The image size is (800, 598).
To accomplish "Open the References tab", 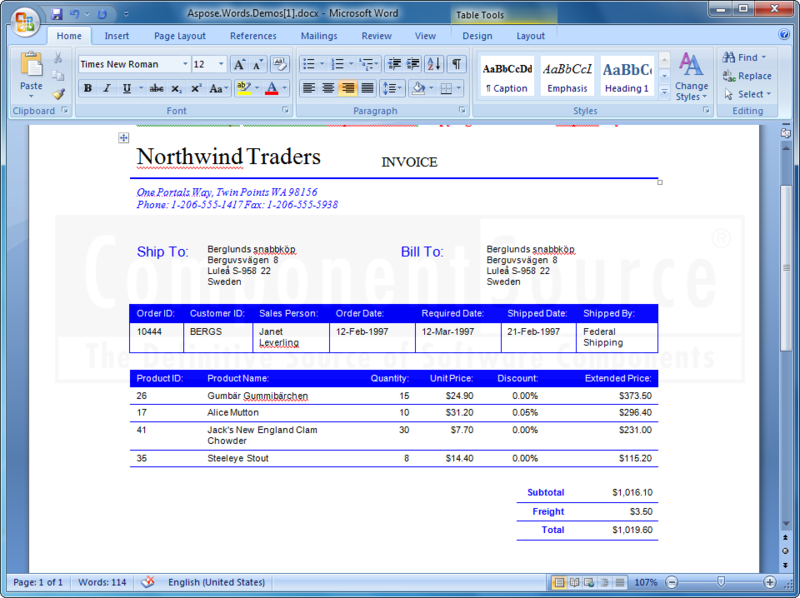I will click(x=253, y=36).
